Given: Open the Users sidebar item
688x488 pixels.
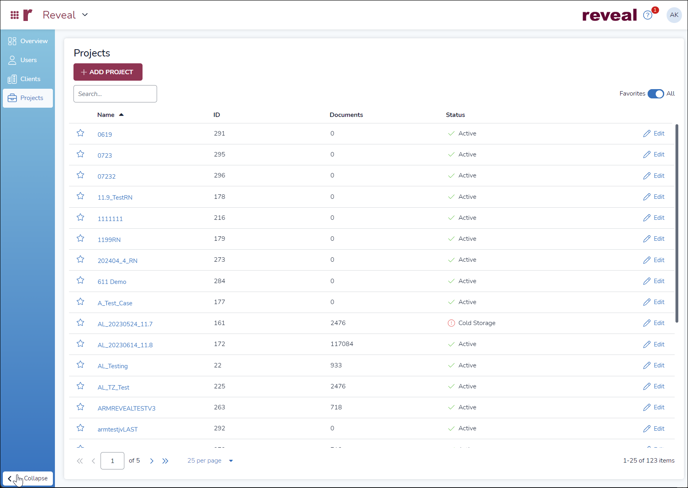Looking at the screenshot, I should [28, 60].
